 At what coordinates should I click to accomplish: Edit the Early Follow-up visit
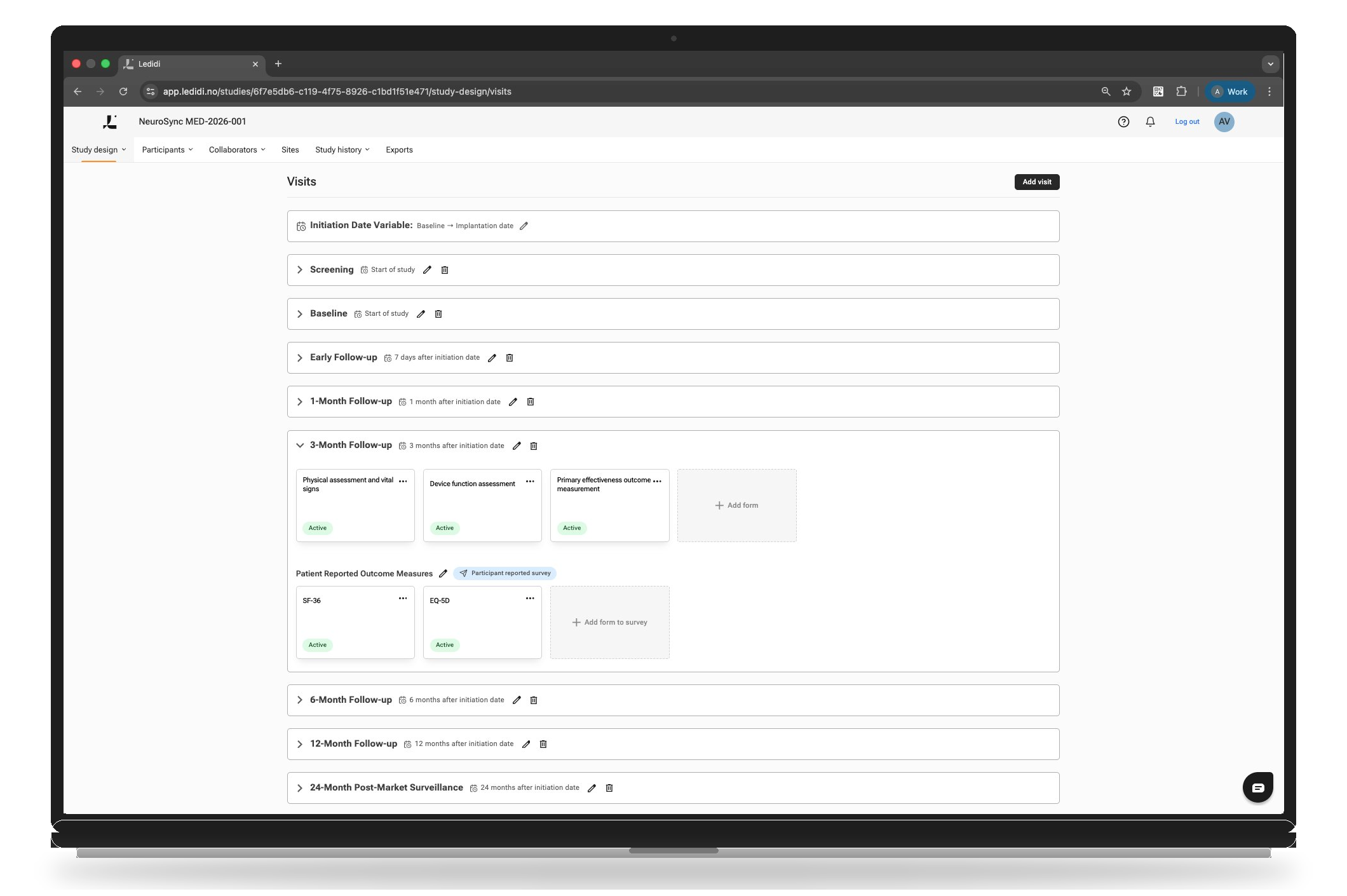tap(492, 358)
